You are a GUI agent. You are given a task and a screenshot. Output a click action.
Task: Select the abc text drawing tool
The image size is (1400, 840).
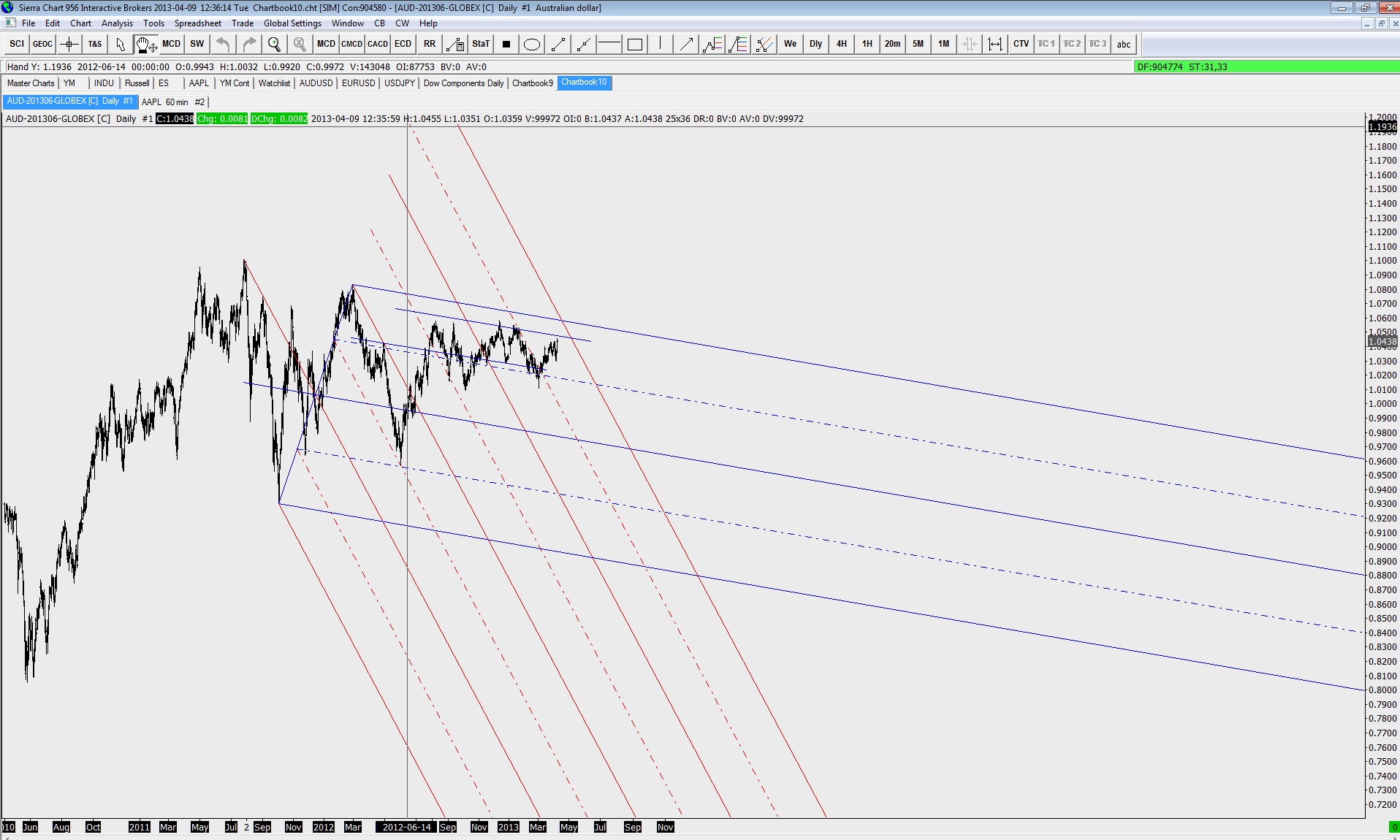coord(1124,44)
